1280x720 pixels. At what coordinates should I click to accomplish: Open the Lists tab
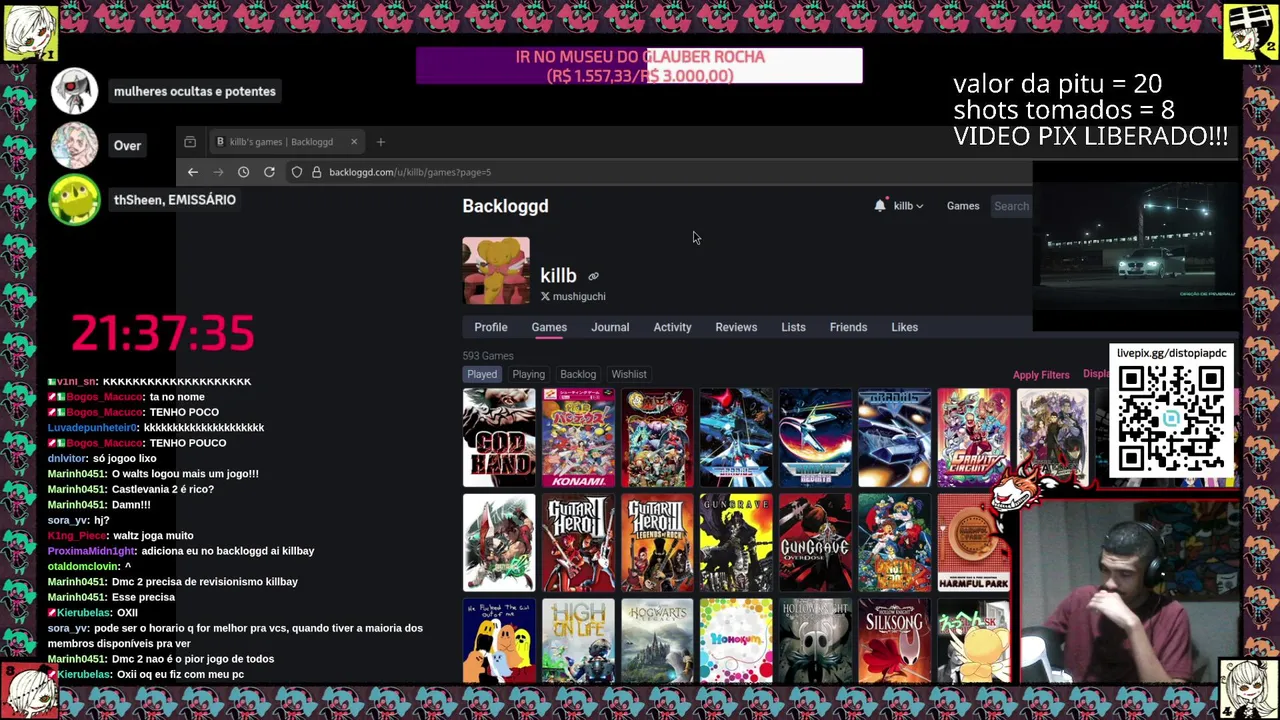793,327
